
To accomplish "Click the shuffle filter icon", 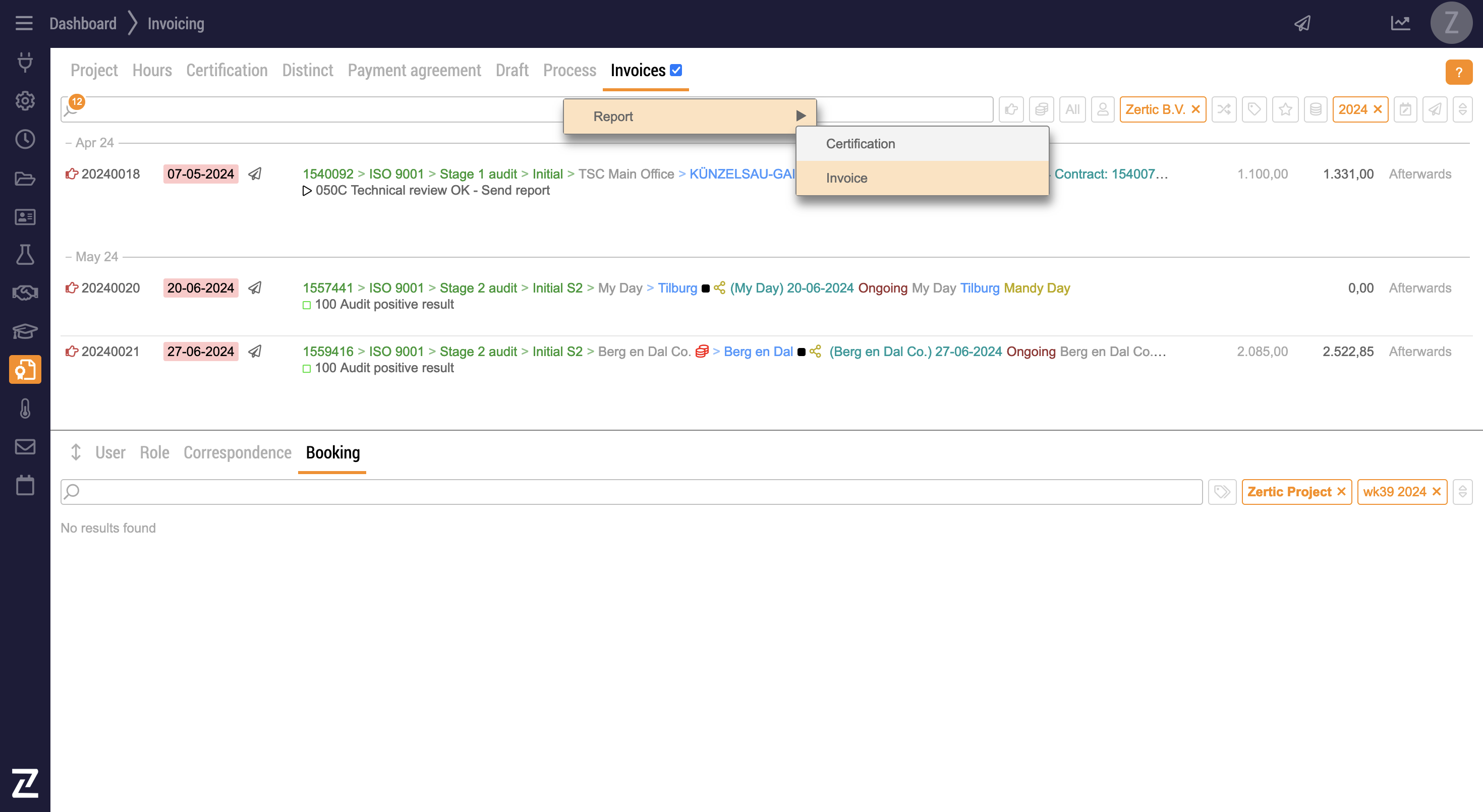I will coord(1224,109).
